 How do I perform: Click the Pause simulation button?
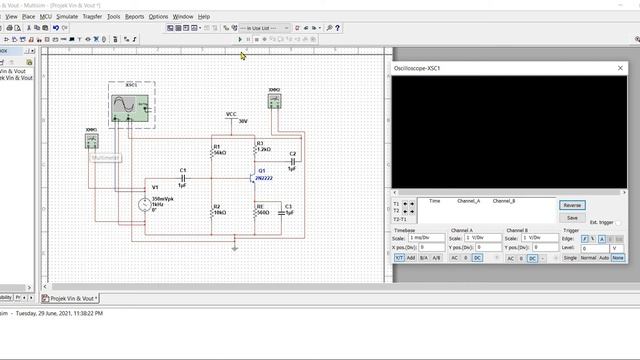pyautogui.click(x=248, y=39)
